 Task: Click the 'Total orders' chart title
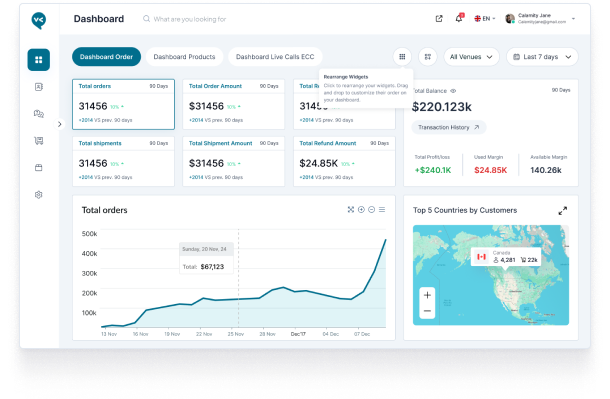pyautogui.click(x=105, y=210)
